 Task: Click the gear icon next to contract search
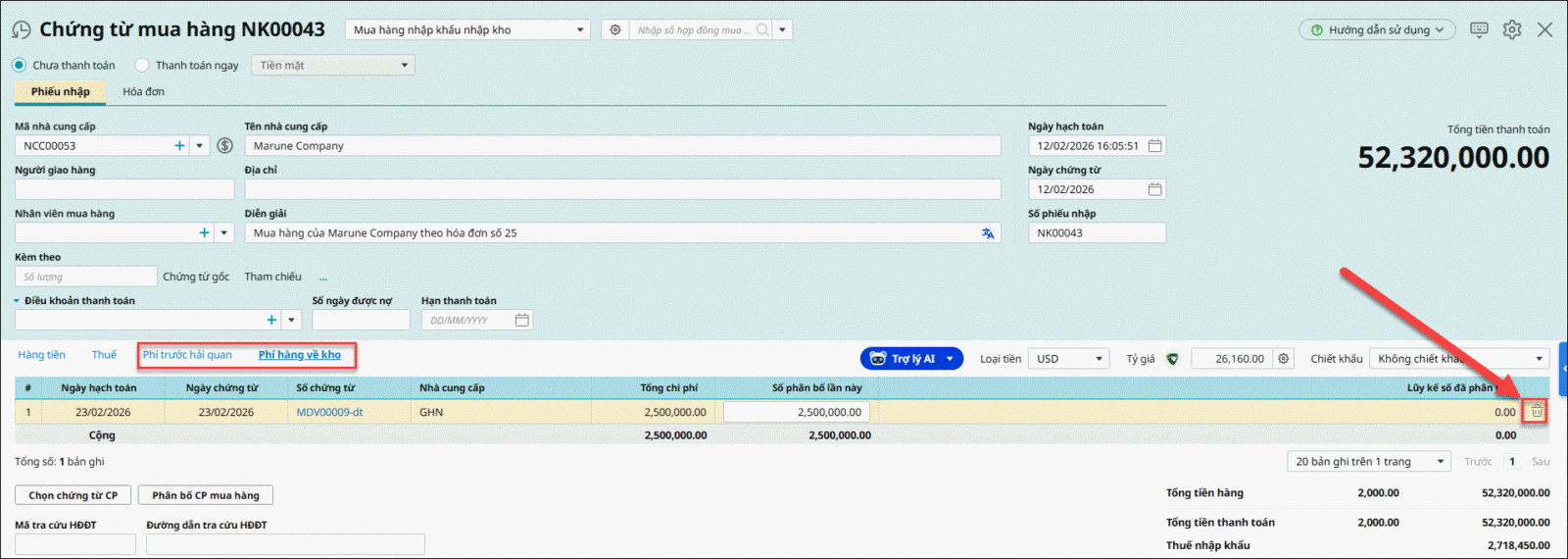click(x=615, y=30)
